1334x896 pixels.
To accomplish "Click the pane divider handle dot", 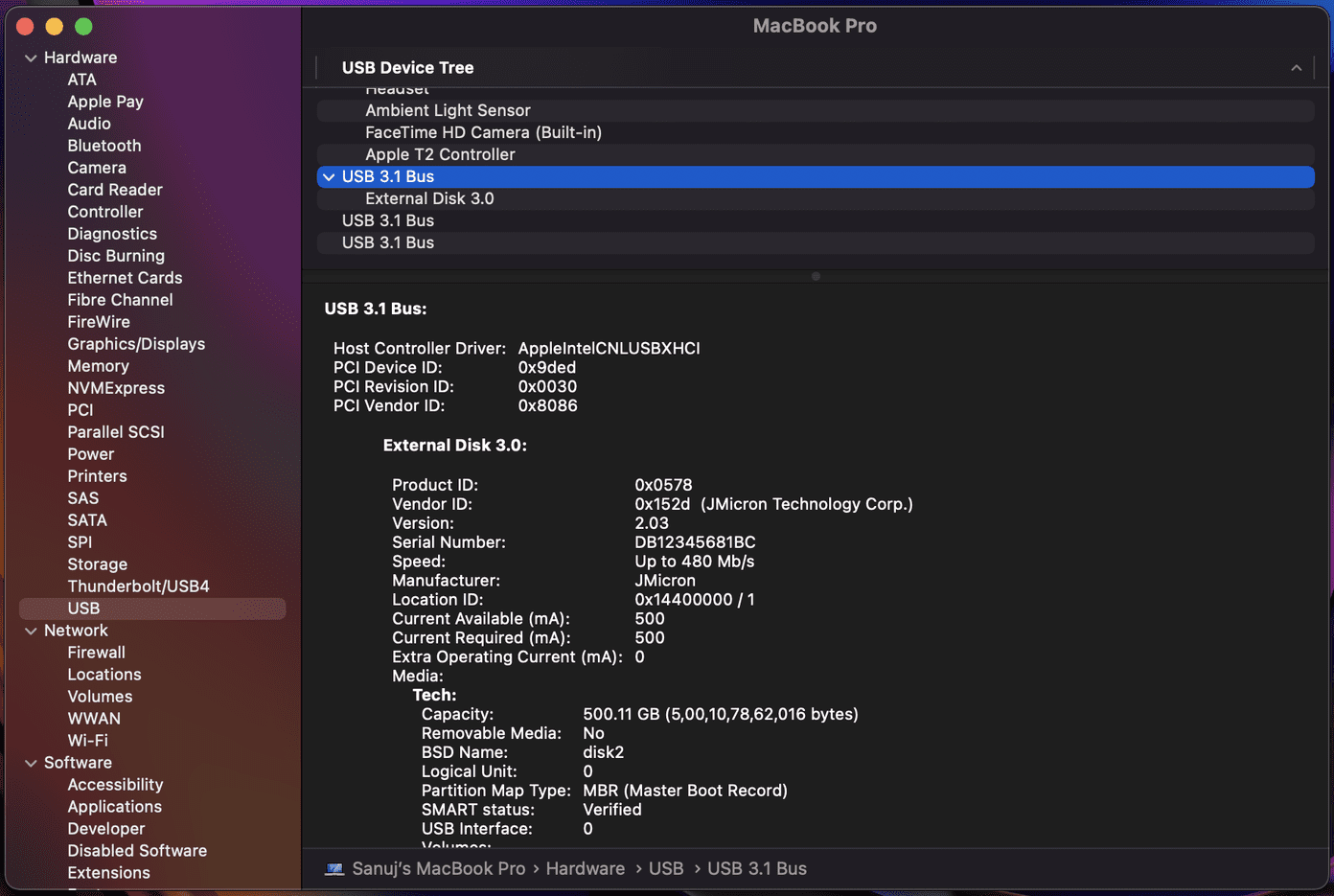I will click(x=816, y=276).
